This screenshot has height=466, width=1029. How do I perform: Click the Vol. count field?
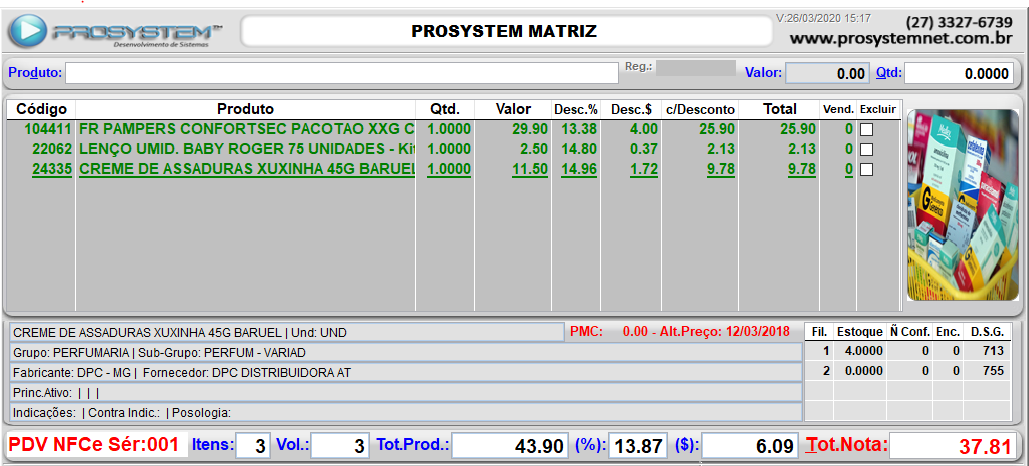pyautogui.click(x=340, y=446)
